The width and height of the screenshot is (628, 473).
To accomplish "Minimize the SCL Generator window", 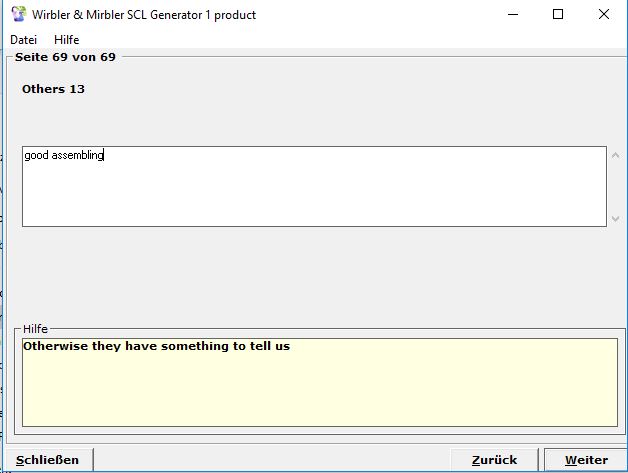I will [x=512, y=15].
